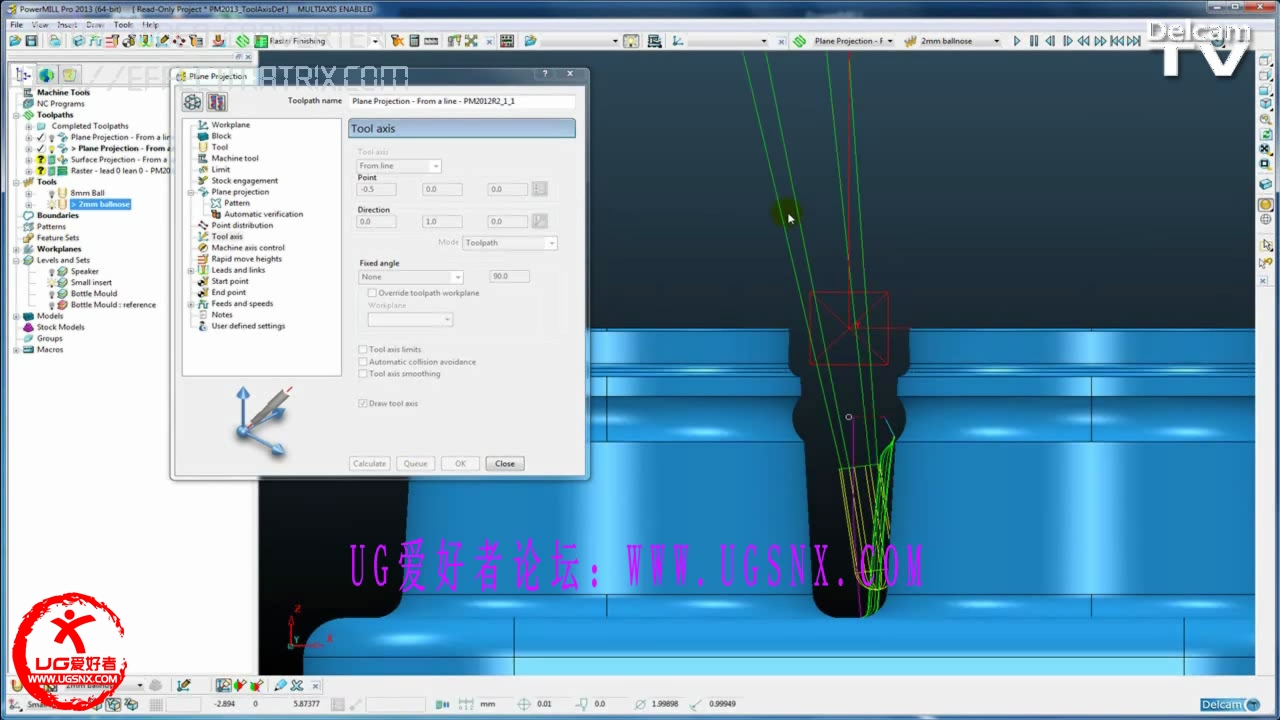Click the OK button in dialog
Screen dimensions: 1280x720
coord(460,463)
